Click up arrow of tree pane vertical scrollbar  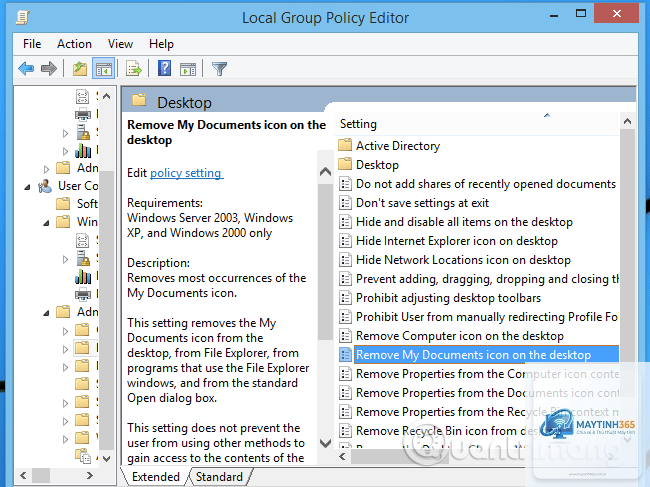(x=107, y=96)
